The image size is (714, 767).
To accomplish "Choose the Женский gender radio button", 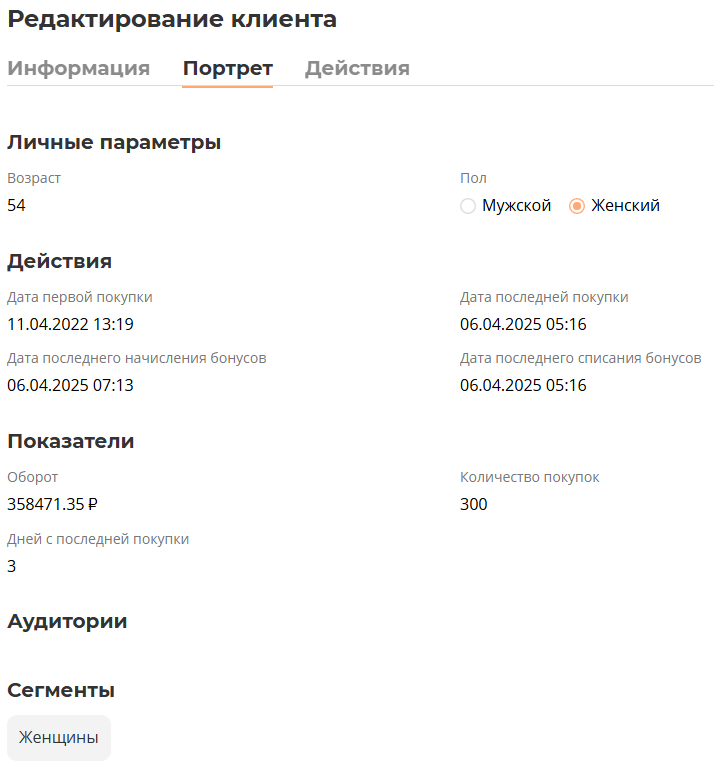I will pyautogui.click(x=577, y=206).
